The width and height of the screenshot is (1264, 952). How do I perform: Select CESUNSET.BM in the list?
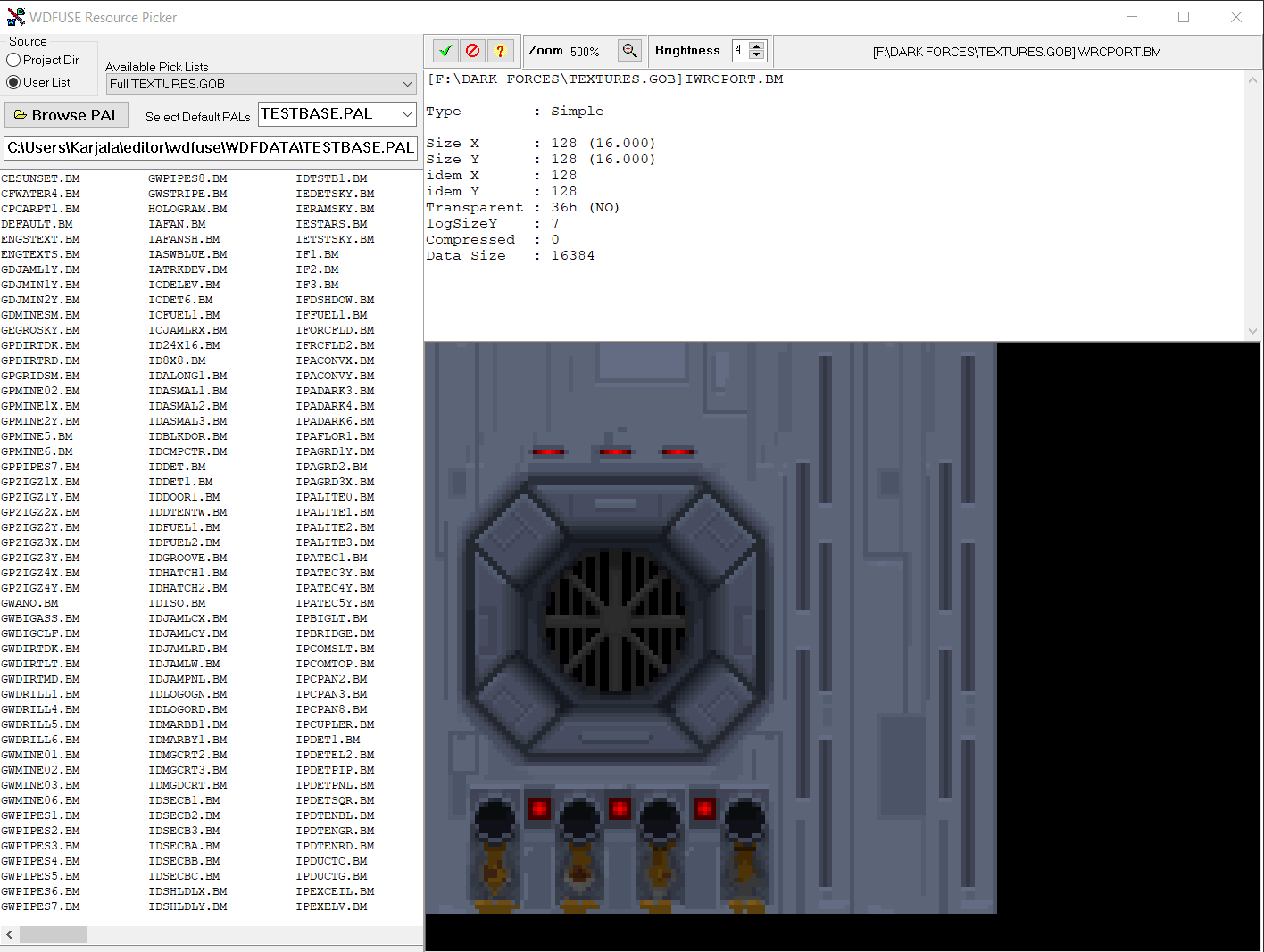(x=40, y=178)
